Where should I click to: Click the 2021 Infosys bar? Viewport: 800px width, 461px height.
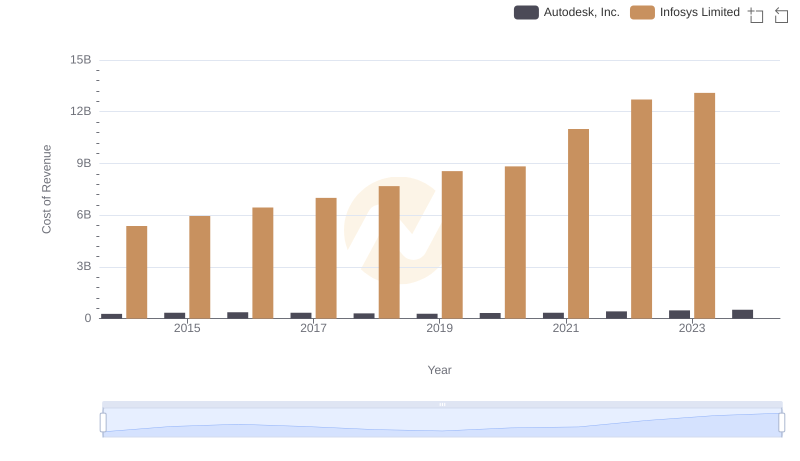coord(578,224)
